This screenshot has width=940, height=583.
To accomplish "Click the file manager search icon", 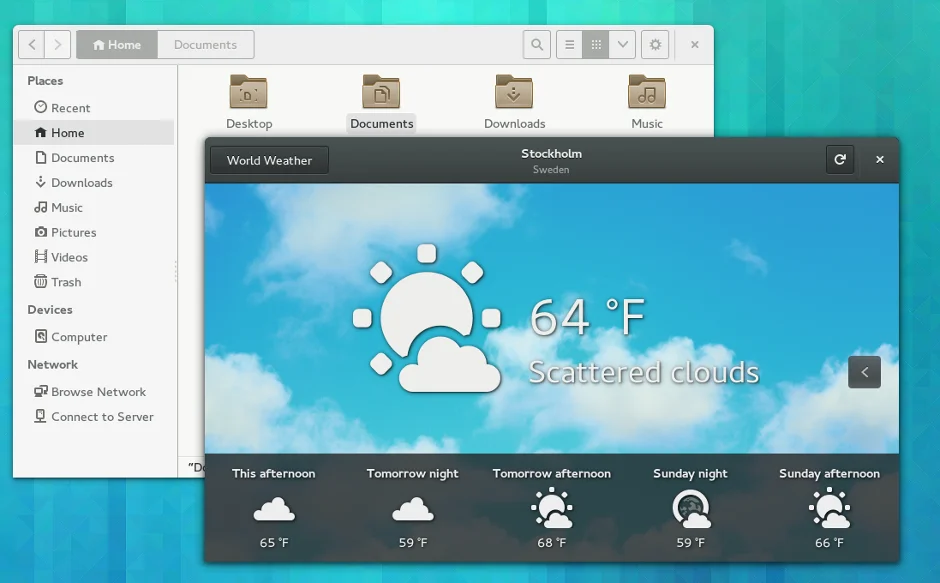I will tap(537, 45).
